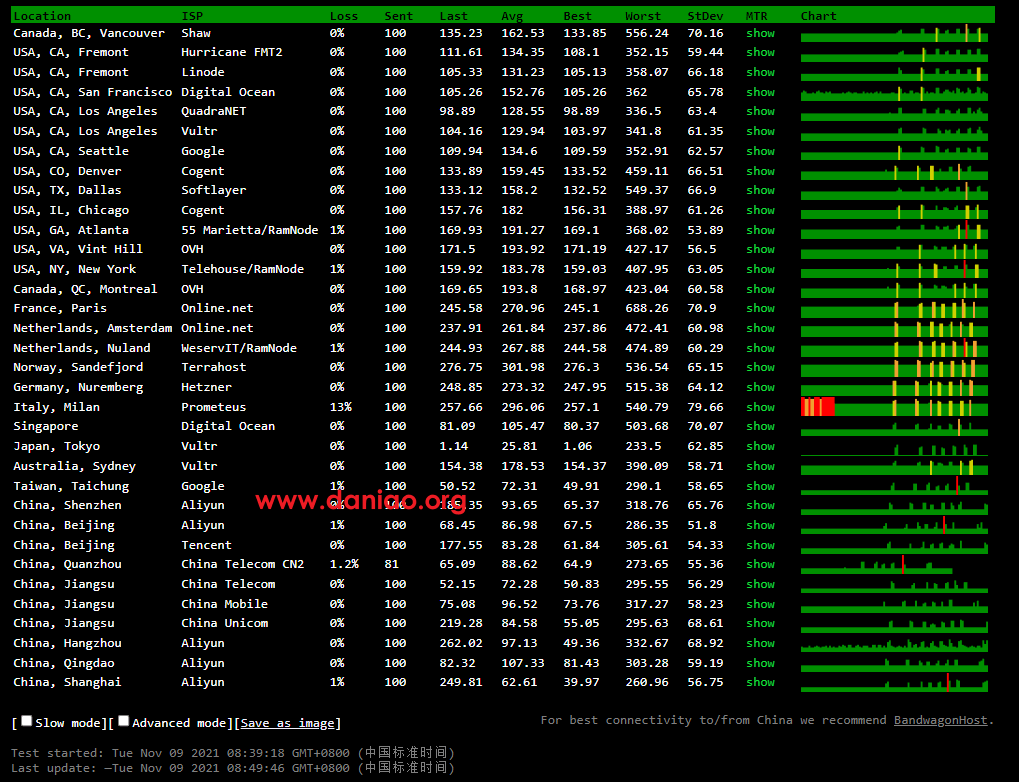
Task: Show MTR for Norway Sandefjord Terrahost
Action: tap(760, 367)
